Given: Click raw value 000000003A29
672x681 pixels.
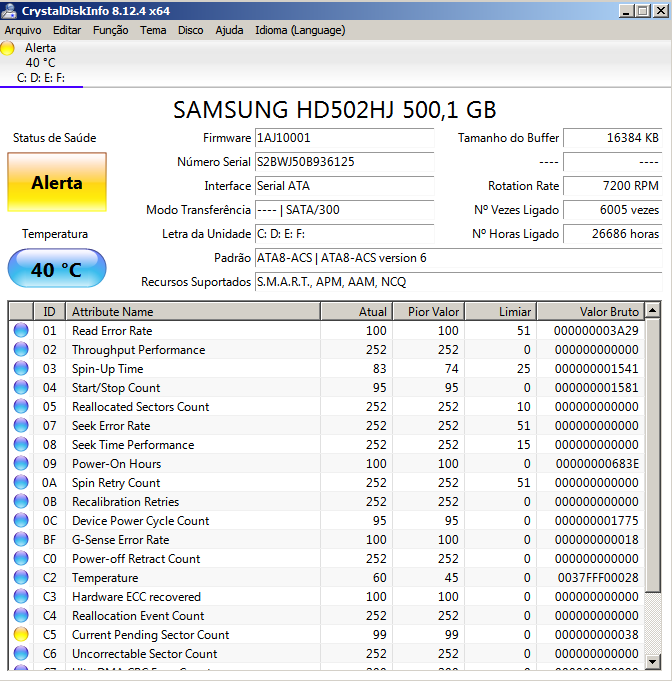Looking at the screenshot, I should 596,331.
